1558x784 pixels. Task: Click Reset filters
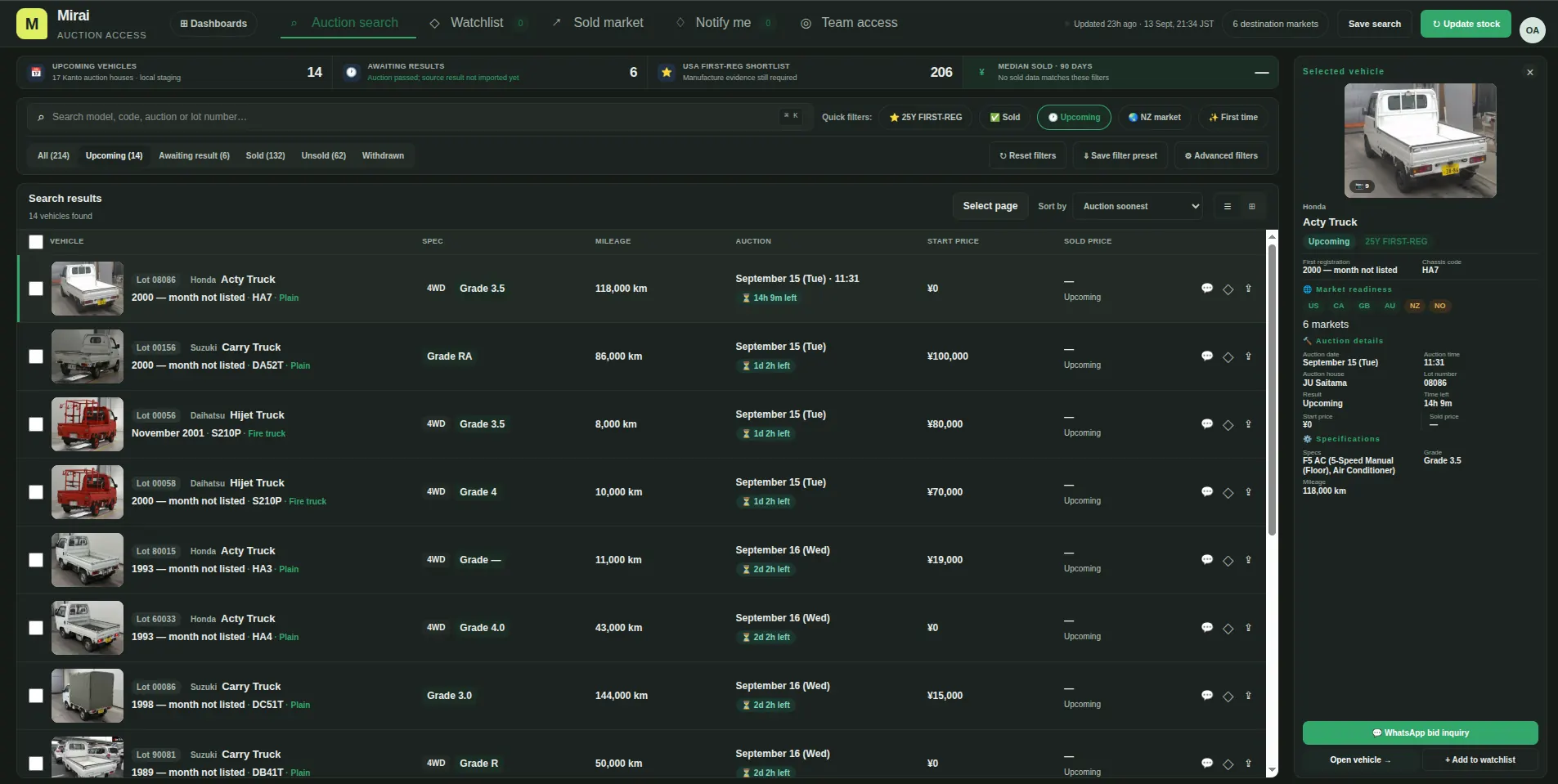[1027, 155]
